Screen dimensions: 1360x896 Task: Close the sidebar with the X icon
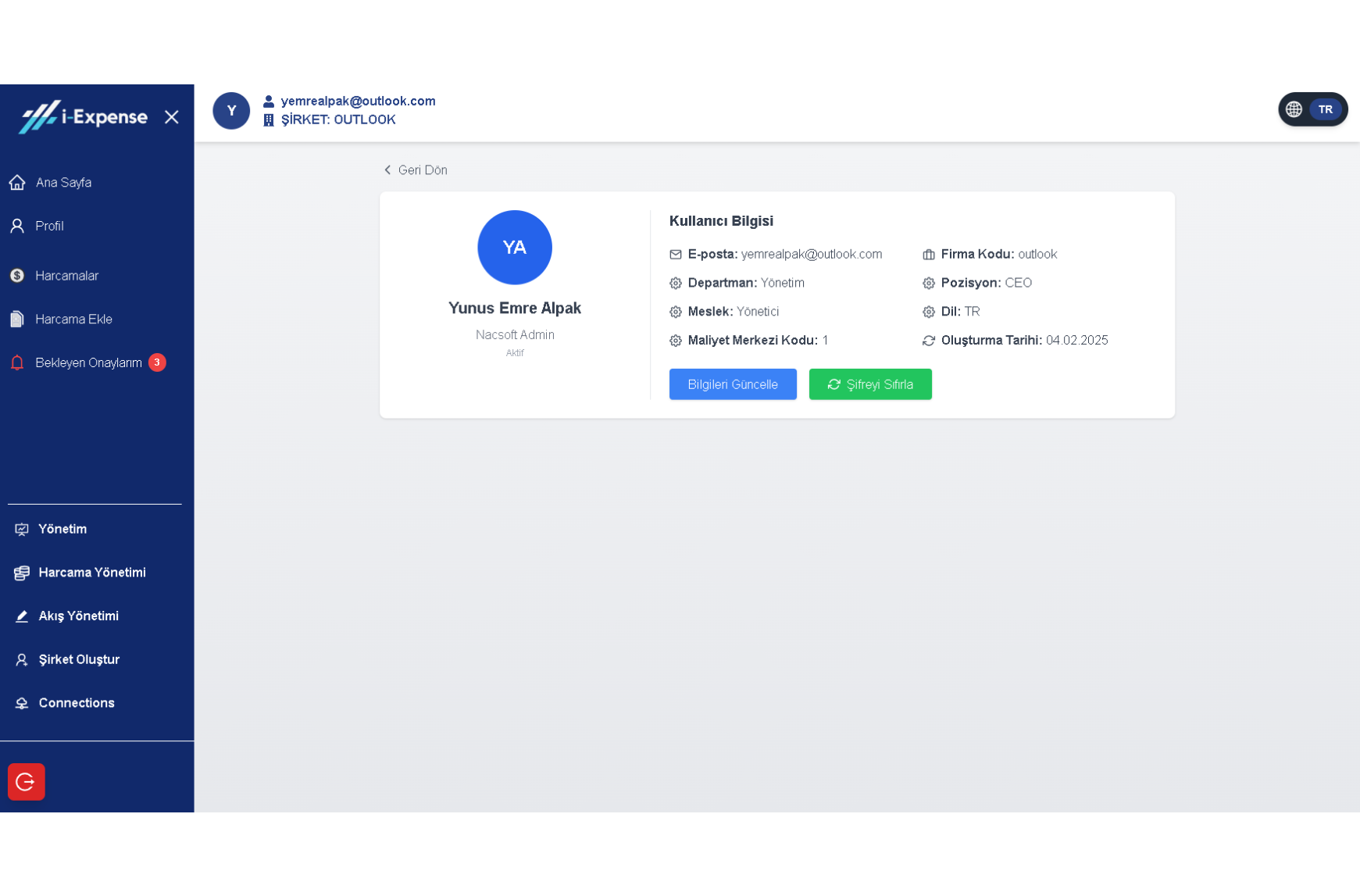(x=172, y=117)
